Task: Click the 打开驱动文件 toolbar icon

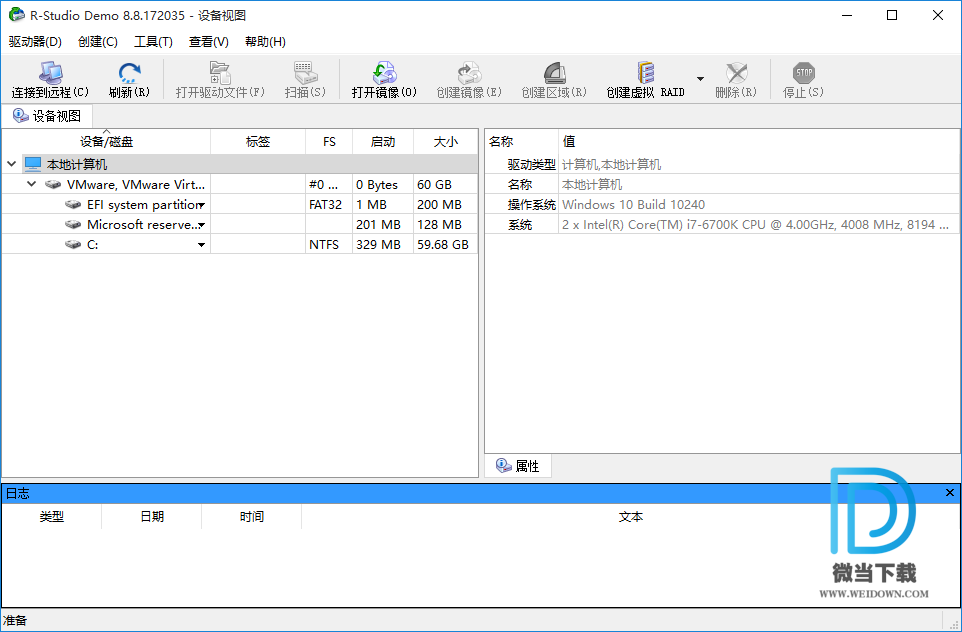Action: (x=220, y=73)
